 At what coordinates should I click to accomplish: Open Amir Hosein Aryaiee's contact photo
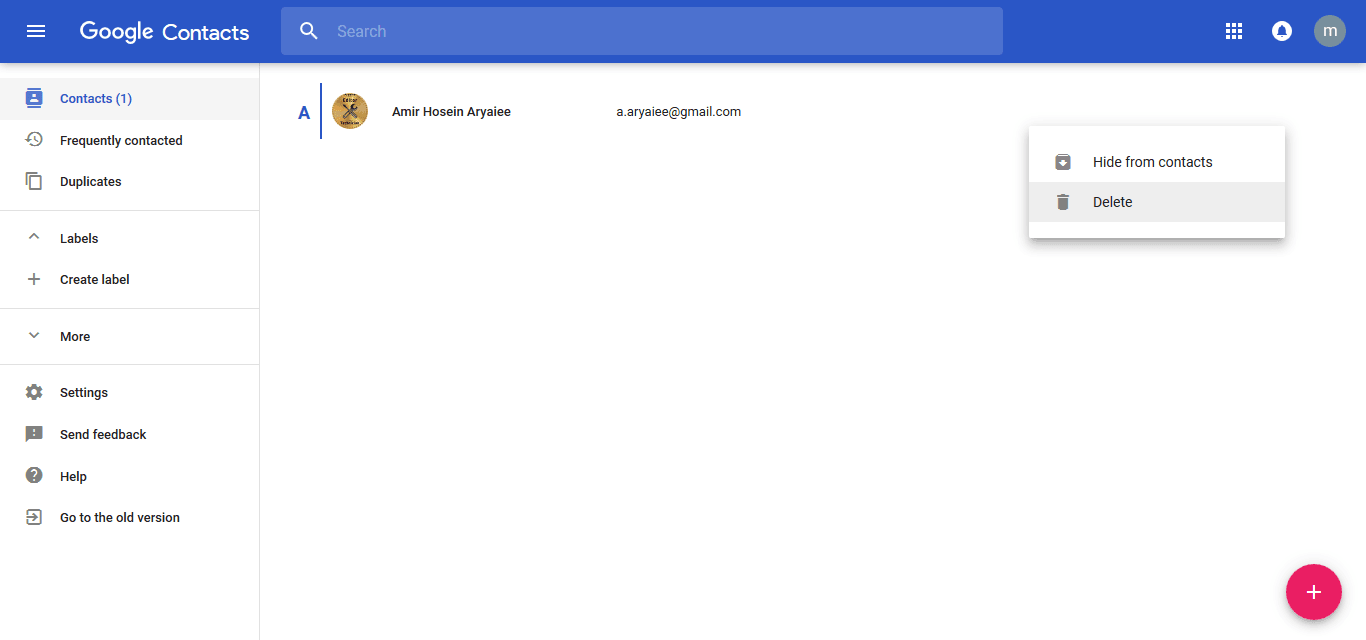point(350,111)
